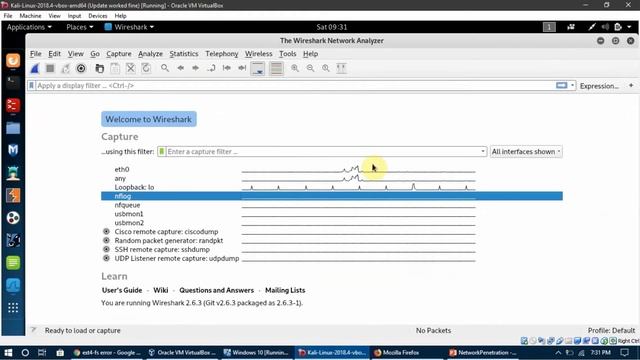The width and height of the screenshot is (640, 360).
Task: Reset zoom to normal size icon
Action: [x=326, y=69]
